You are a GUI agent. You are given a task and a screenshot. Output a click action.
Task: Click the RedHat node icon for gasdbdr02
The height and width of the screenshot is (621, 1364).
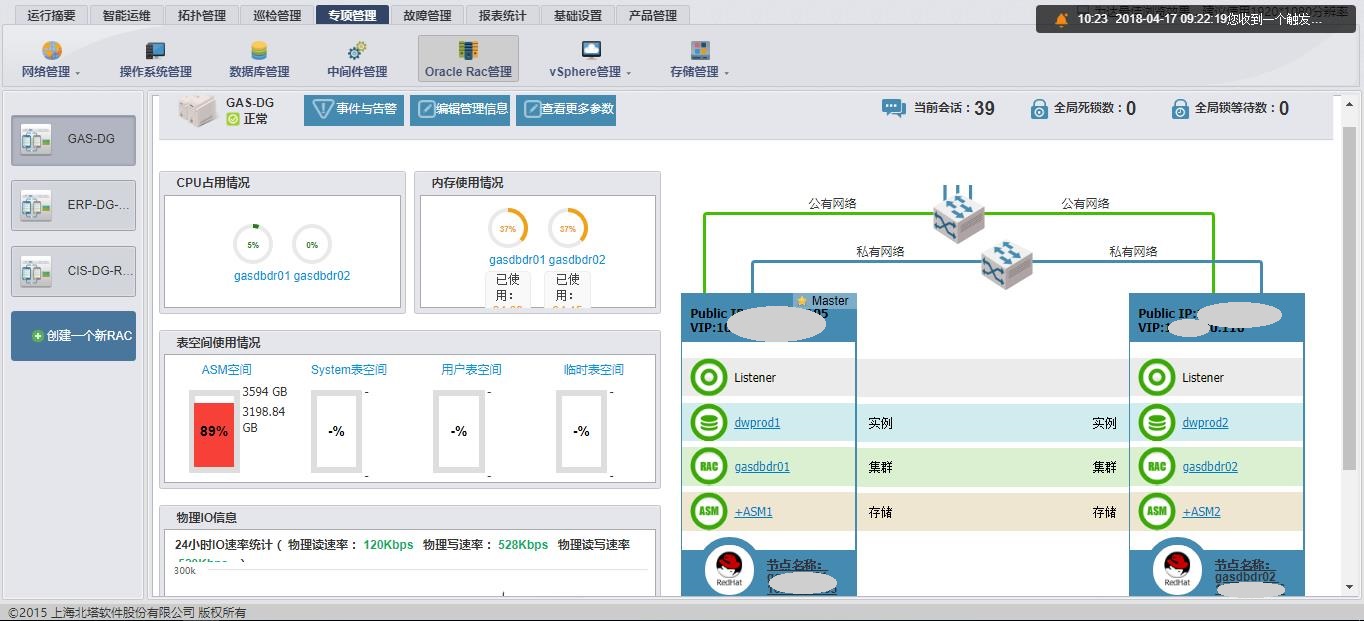(1177, 567)
